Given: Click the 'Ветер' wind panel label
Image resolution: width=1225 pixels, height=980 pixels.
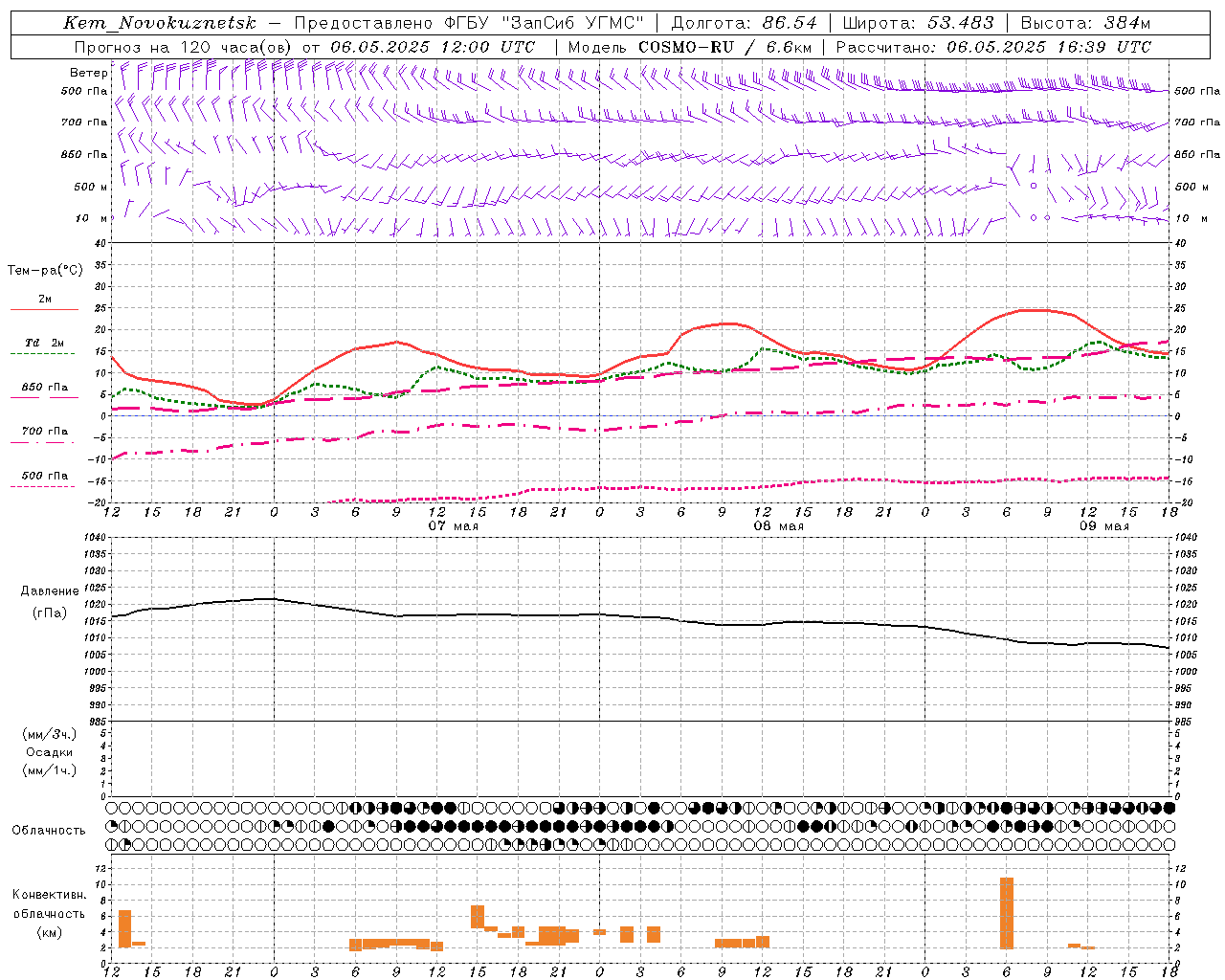Looking at the screenshot, I should pos(88,73).
